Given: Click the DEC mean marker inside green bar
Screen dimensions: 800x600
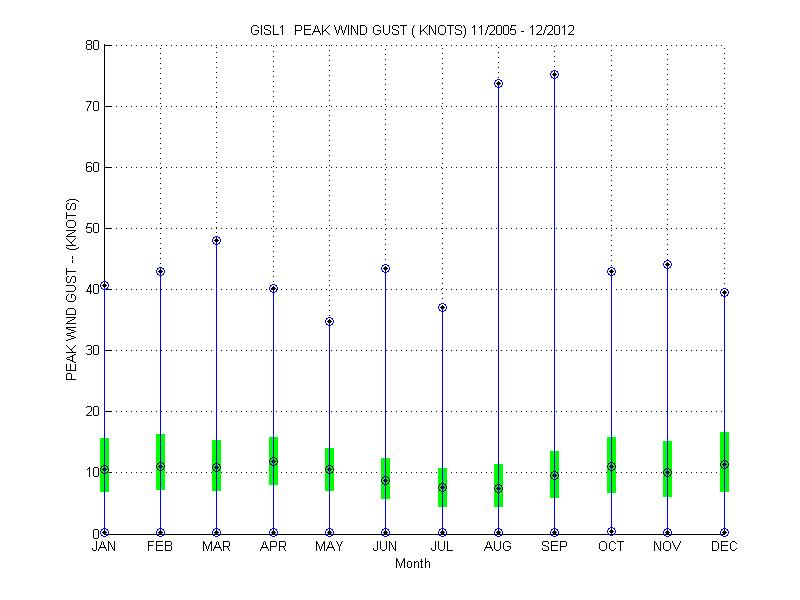Looking at the screenshot, I should coord(724,465).
